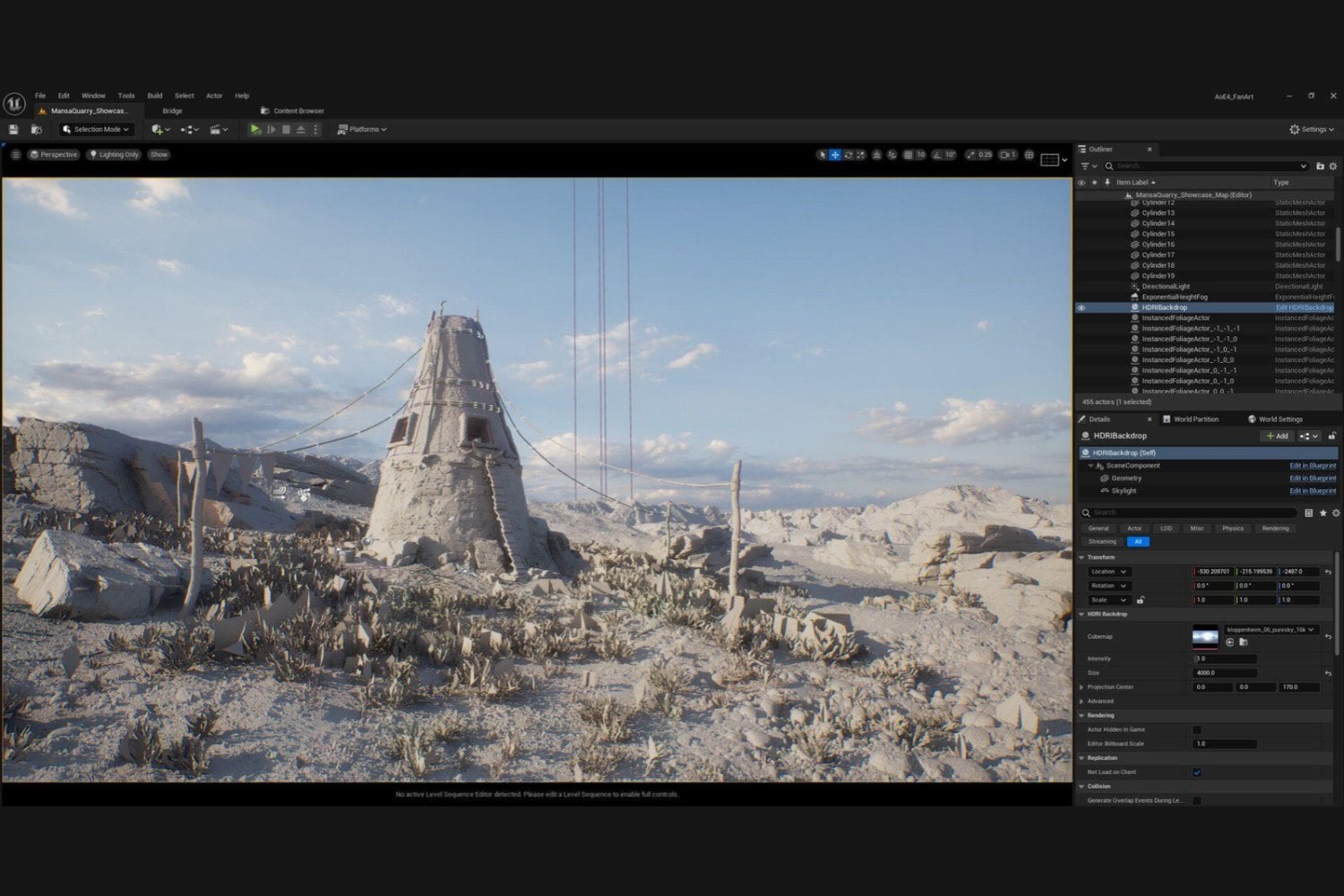Reset Location to default value arrow
1344x896 pixels.
[1328, 572]
